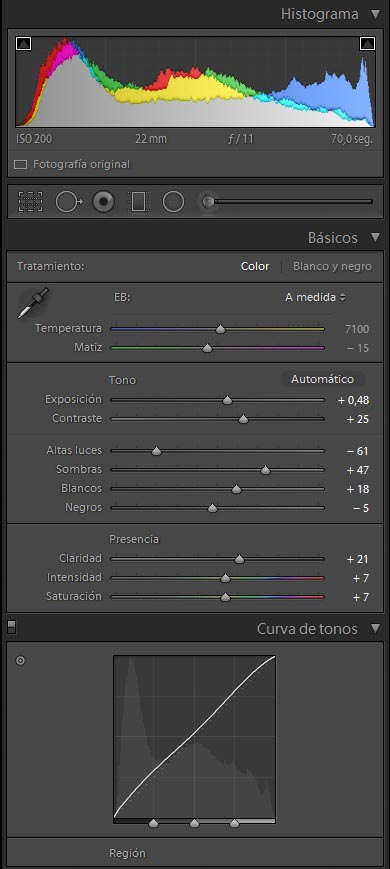Enable the Fotografía original checkbox
This screenshot has width=390, height=869.
click(x=20, y=165)
